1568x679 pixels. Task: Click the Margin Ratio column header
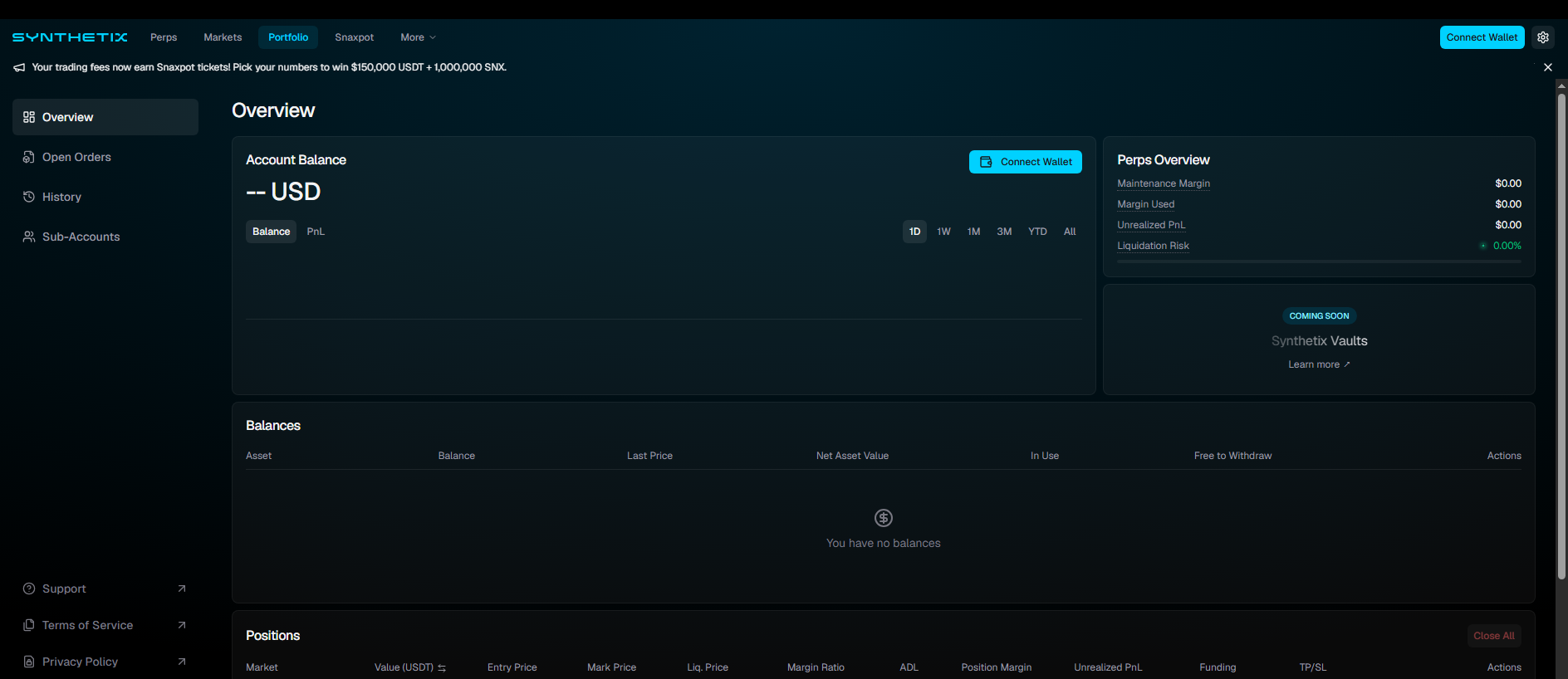click(x=816, y=667)
